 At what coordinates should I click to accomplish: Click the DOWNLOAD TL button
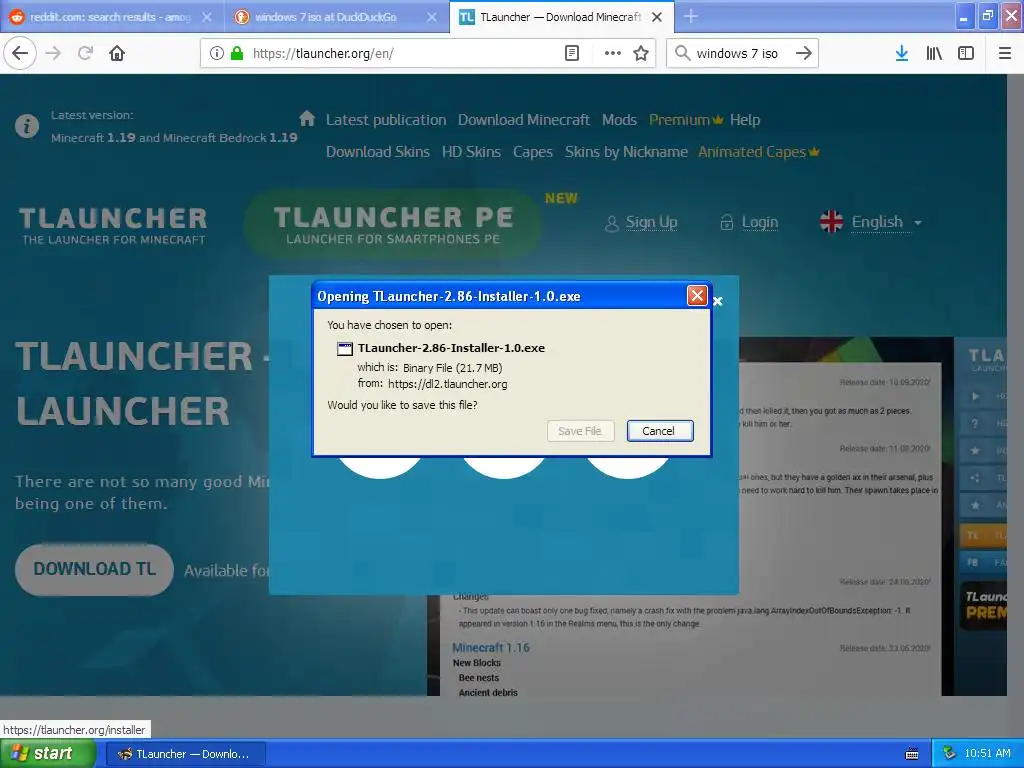95,569
